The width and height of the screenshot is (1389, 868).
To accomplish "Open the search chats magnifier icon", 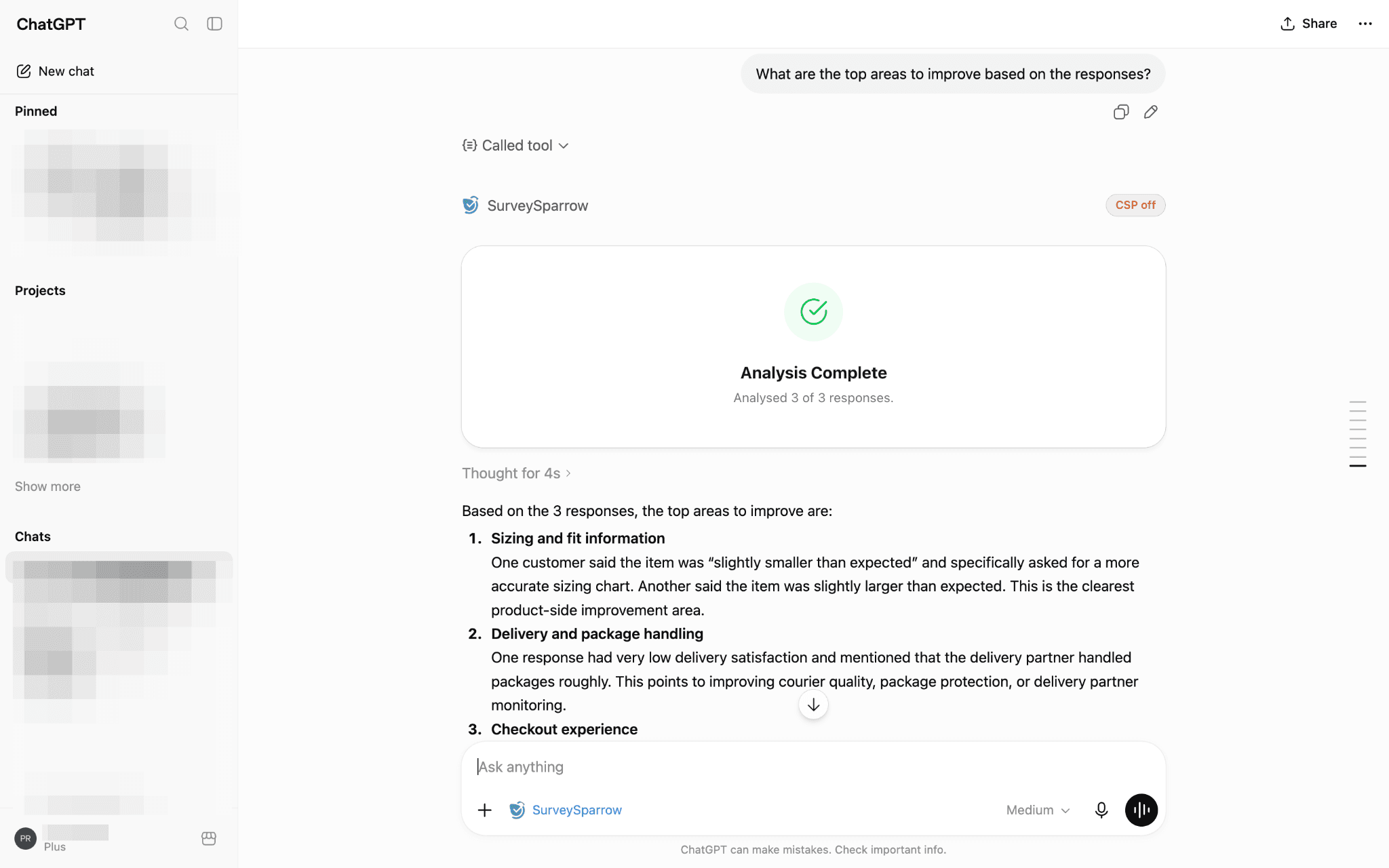I will pos(181,24).
